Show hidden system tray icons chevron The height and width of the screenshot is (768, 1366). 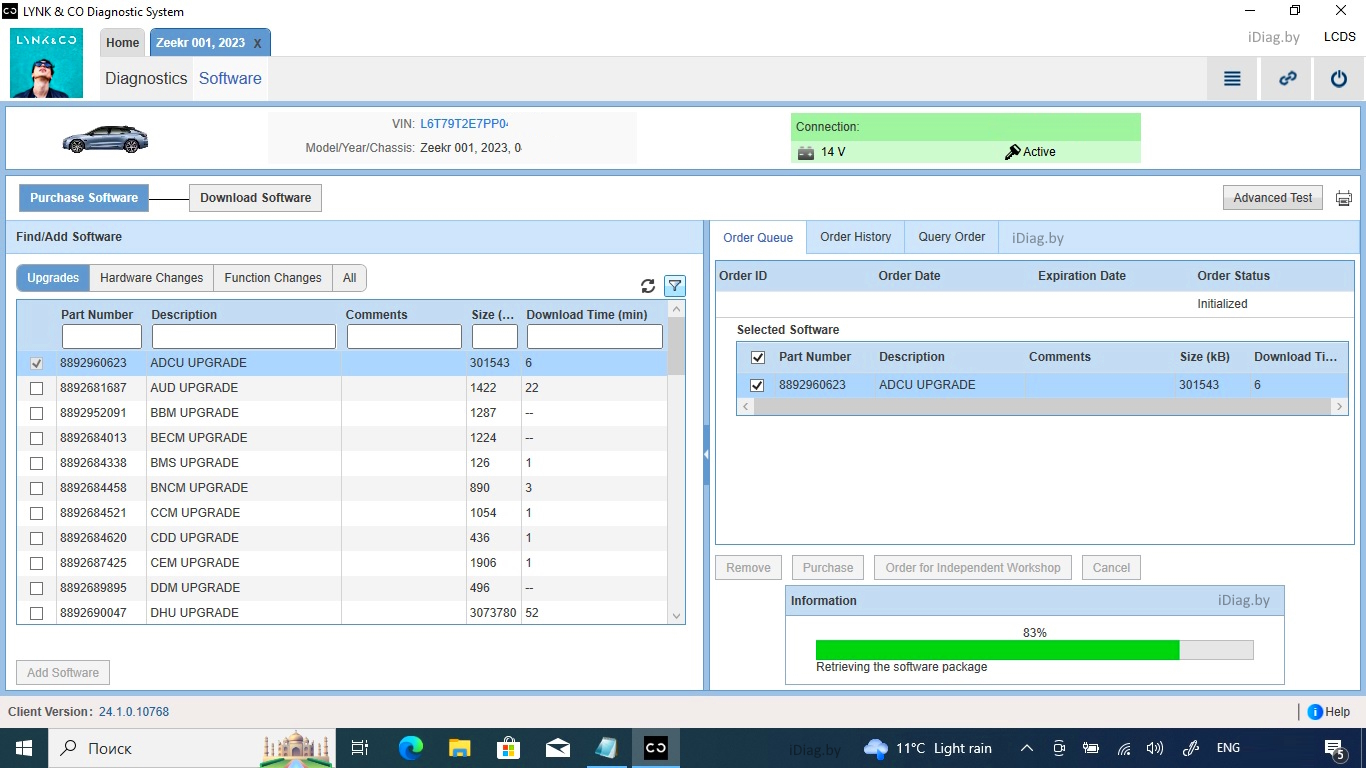tap(1026, 748)
